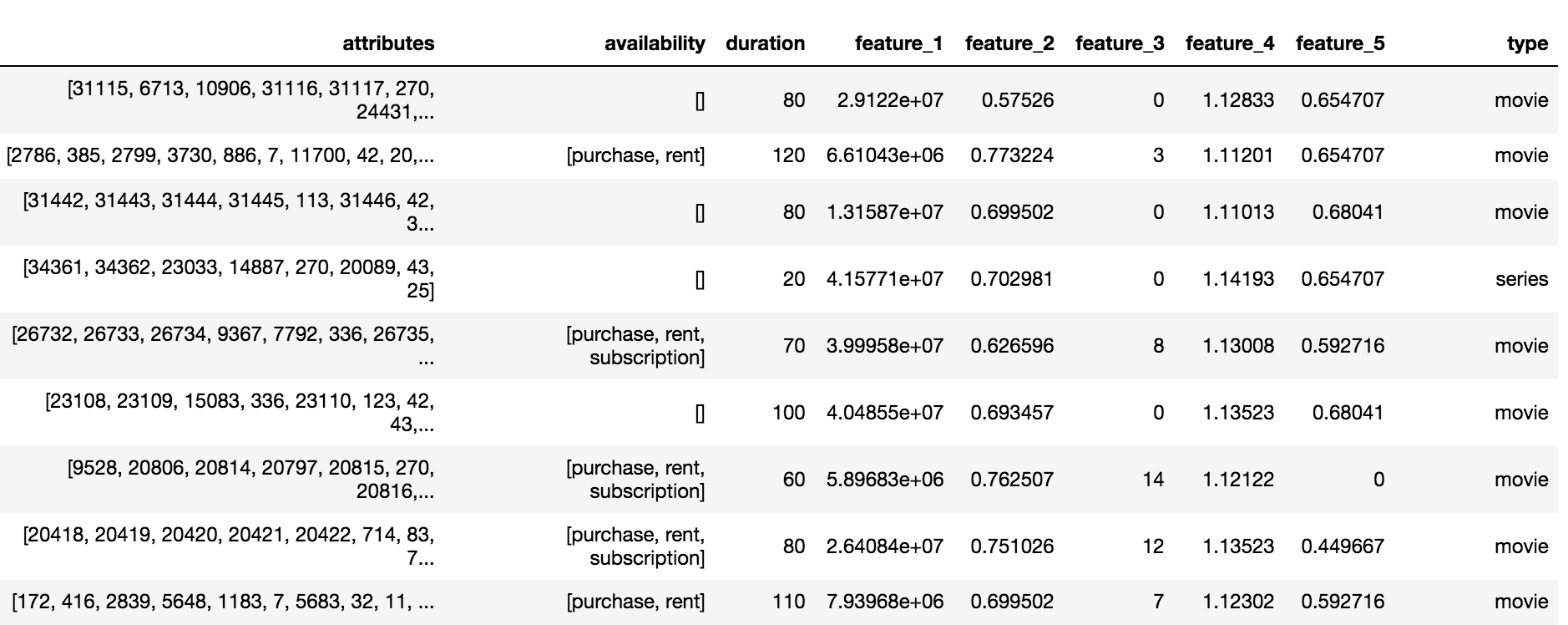Click feature_5 value 0.449667
Viewport: 1568px width, 625px height.
click(x=1343, y=546)
